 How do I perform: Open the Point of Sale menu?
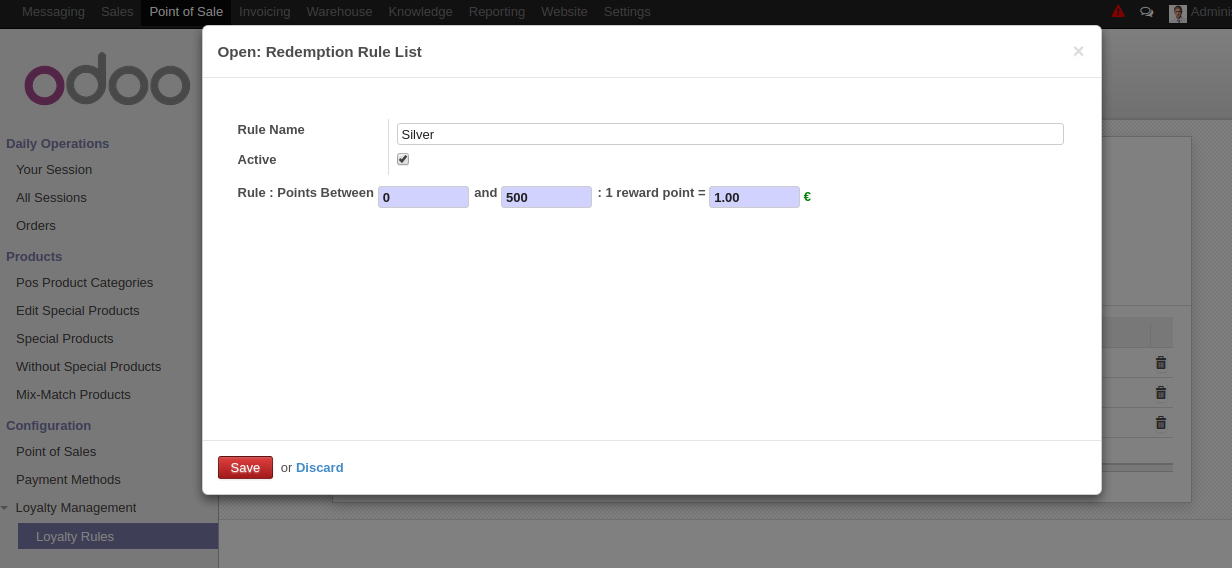pos(186,12)
